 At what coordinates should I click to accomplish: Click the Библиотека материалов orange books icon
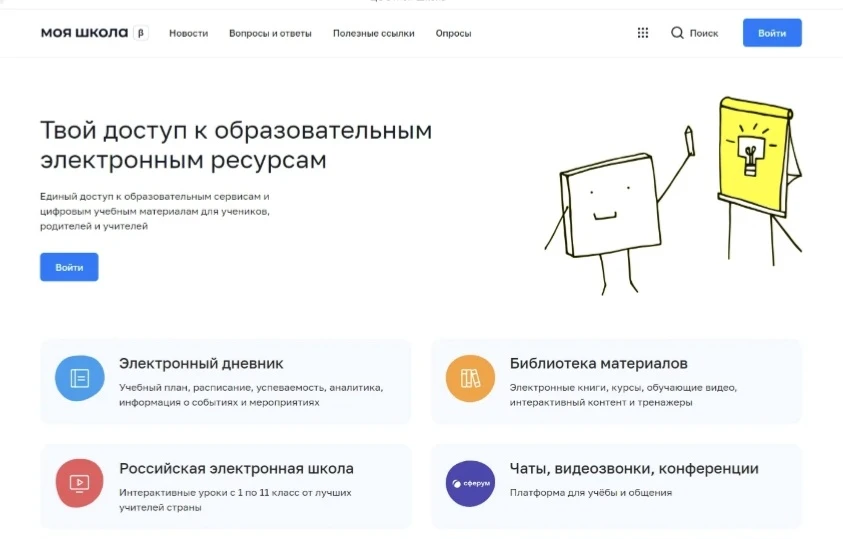pyautogui.click(x=470, y=378)
